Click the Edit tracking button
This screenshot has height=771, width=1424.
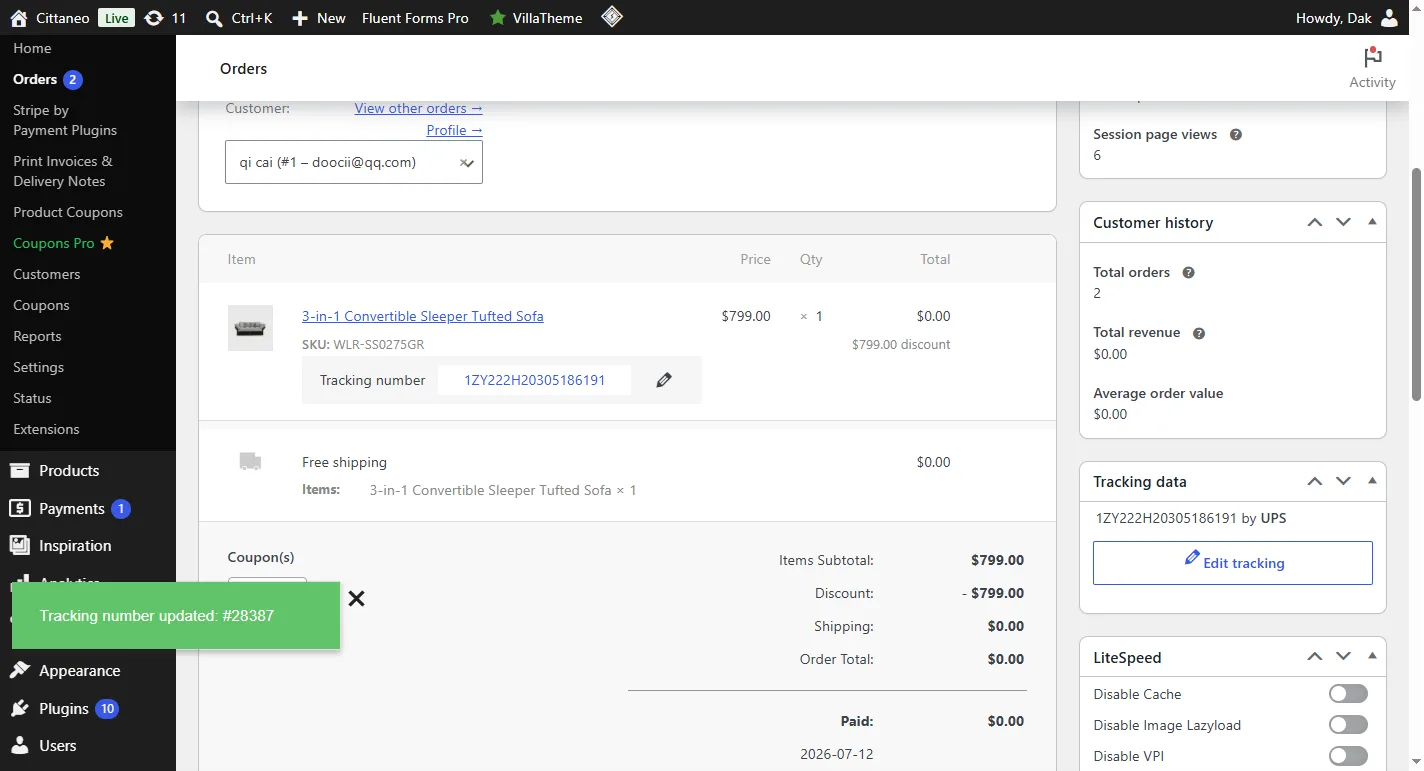[1233, 563]
